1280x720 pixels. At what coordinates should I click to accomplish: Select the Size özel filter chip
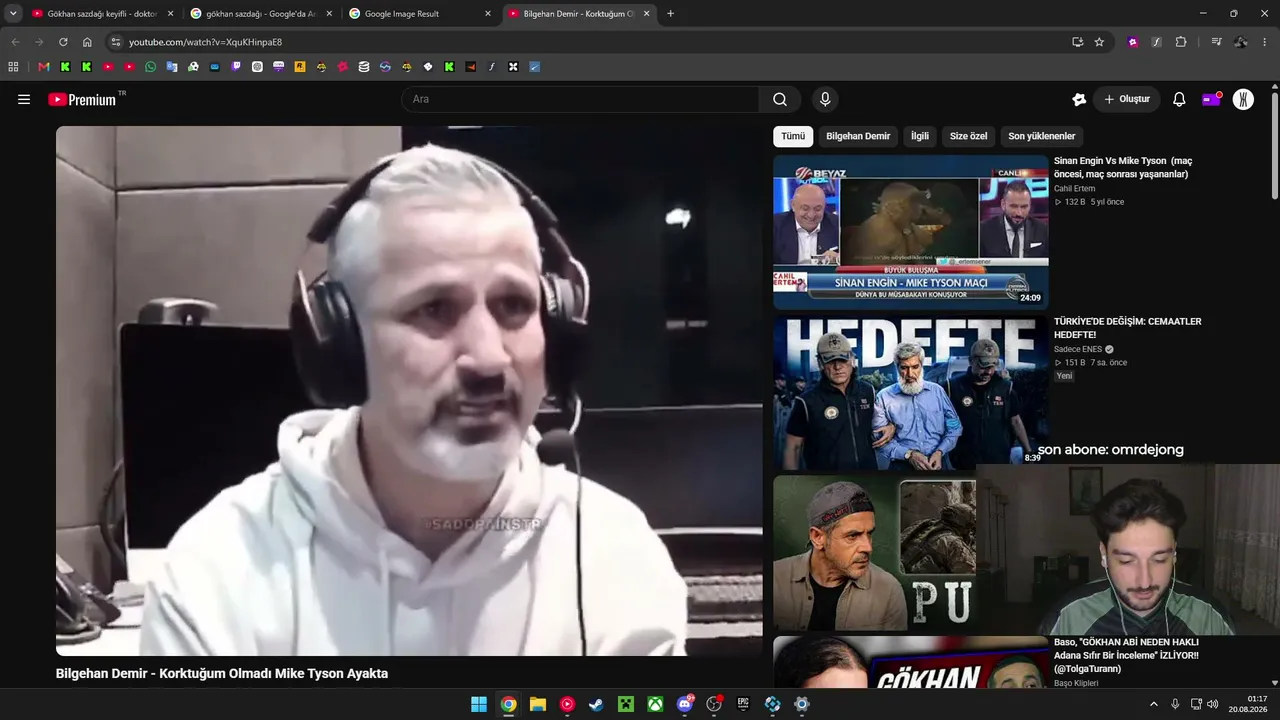coord(968,136)
